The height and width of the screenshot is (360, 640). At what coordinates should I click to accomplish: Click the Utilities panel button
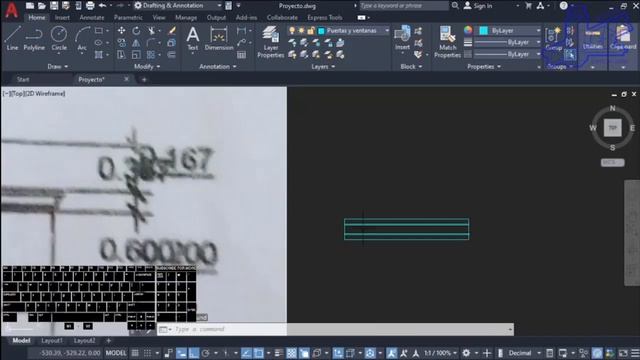click(593, 40)
